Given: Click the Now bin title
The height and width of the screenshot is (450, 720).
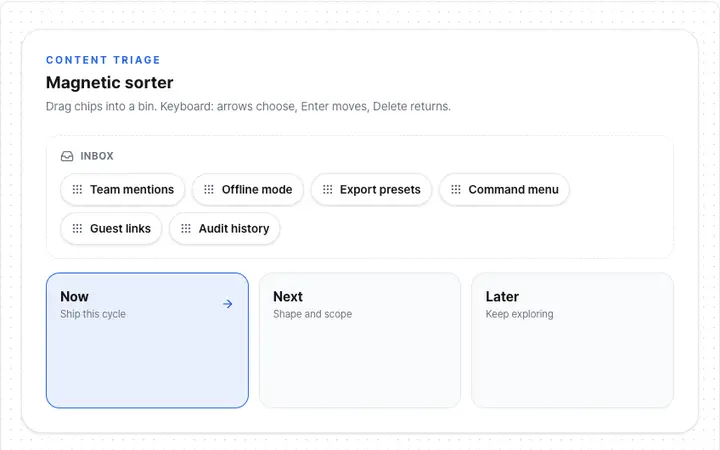Looking at the screenshot, I should (74, 297).
